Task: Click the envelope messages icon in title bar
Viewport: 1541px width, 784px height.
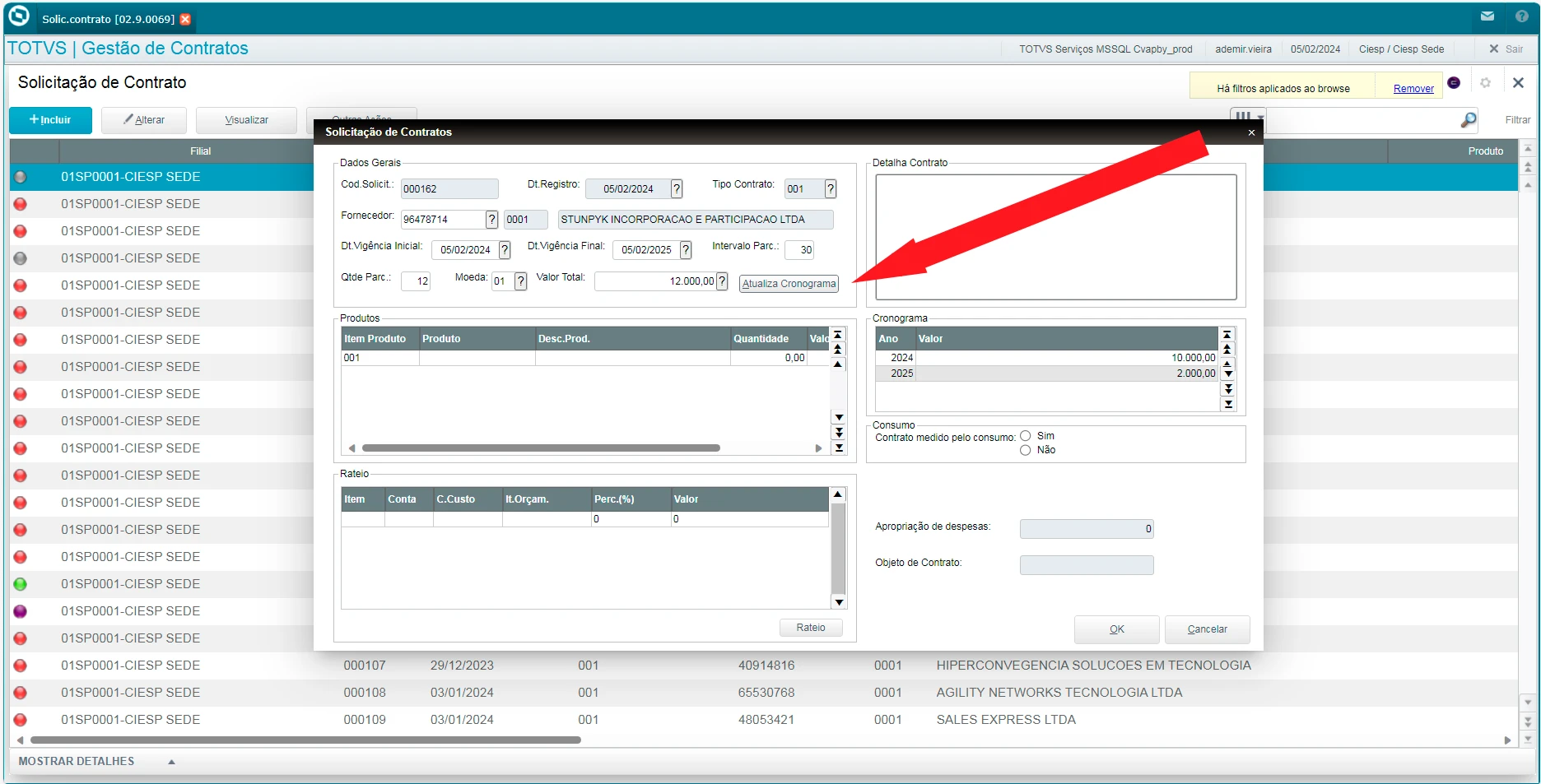Action: coord(1487,16)
